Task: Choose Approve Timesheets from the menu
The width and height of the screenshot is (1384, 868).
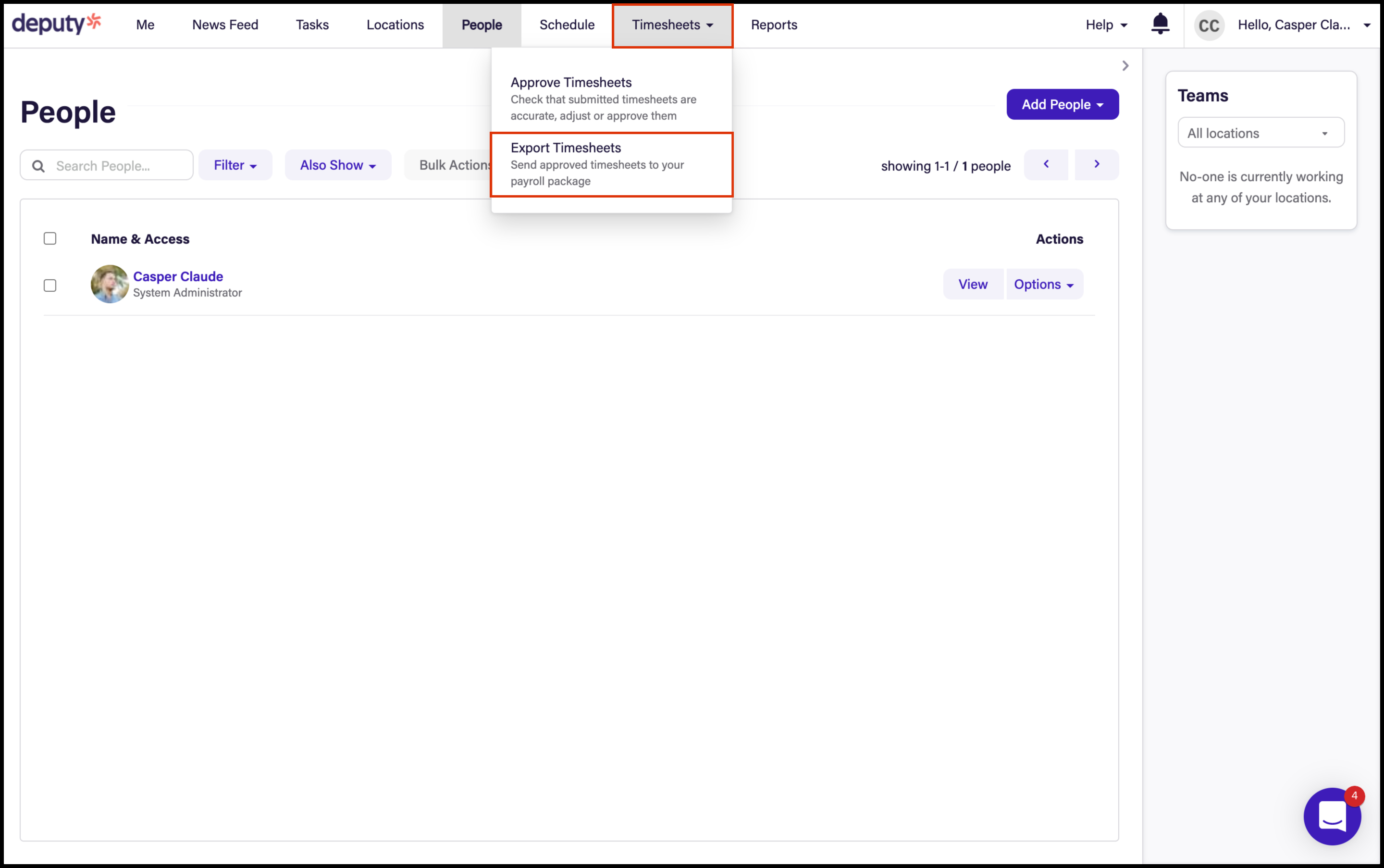Action: [x=611, y=99]
